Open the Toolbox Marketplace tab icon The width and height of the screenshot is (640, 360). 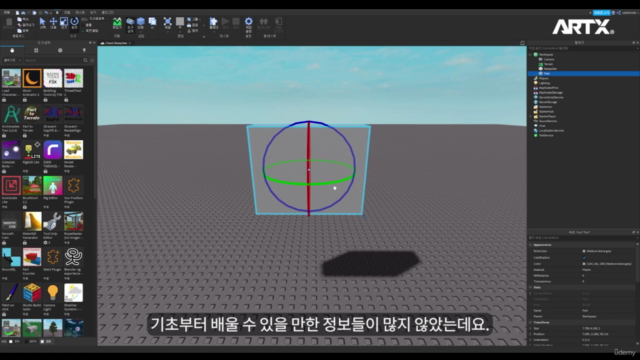12,50
